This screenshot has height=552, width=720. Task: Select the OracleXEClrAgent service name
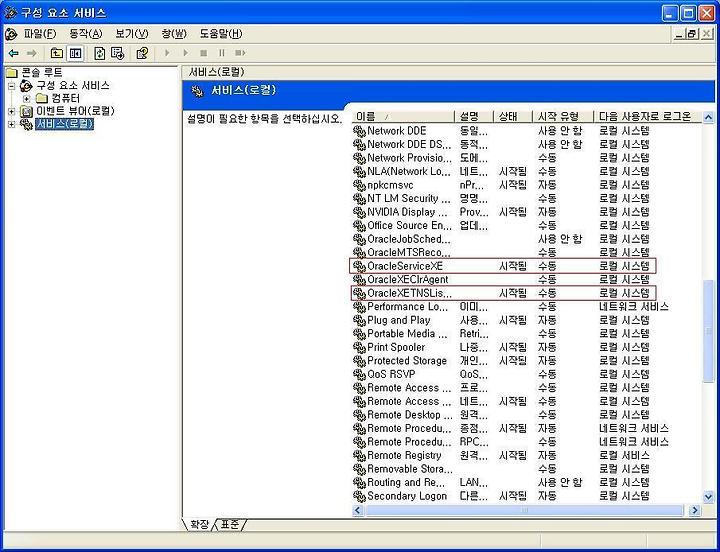(408, 280)
